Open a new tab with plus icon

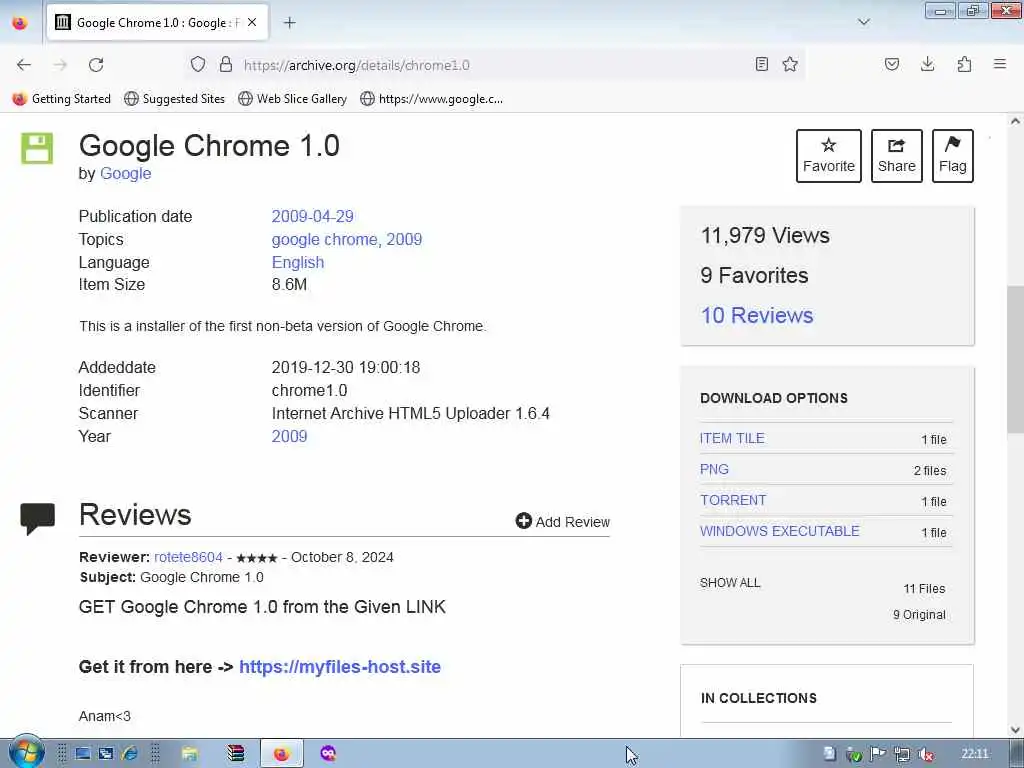pyautogui.click(x=289, y=23)
